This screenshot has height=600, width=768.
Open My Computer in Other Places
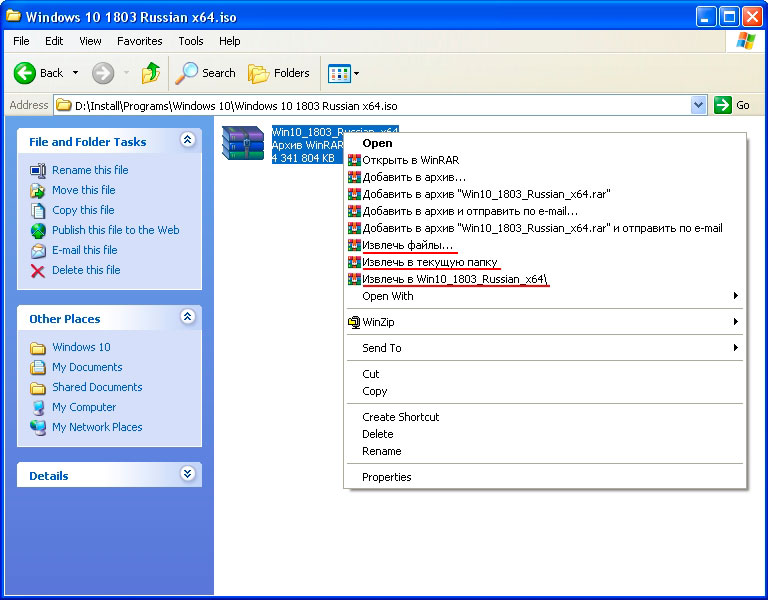pyautogui.click(x=84, y=408)
